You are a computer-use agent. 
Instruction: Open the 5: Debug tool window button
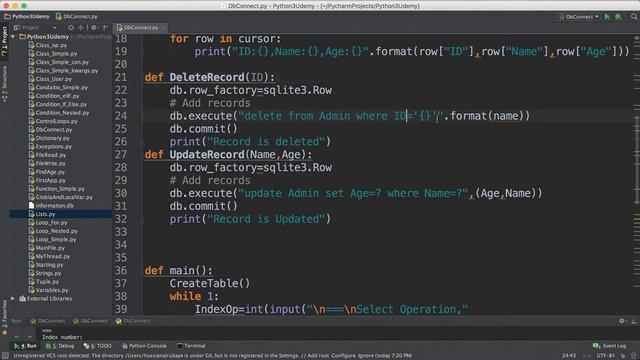(60, 346)
